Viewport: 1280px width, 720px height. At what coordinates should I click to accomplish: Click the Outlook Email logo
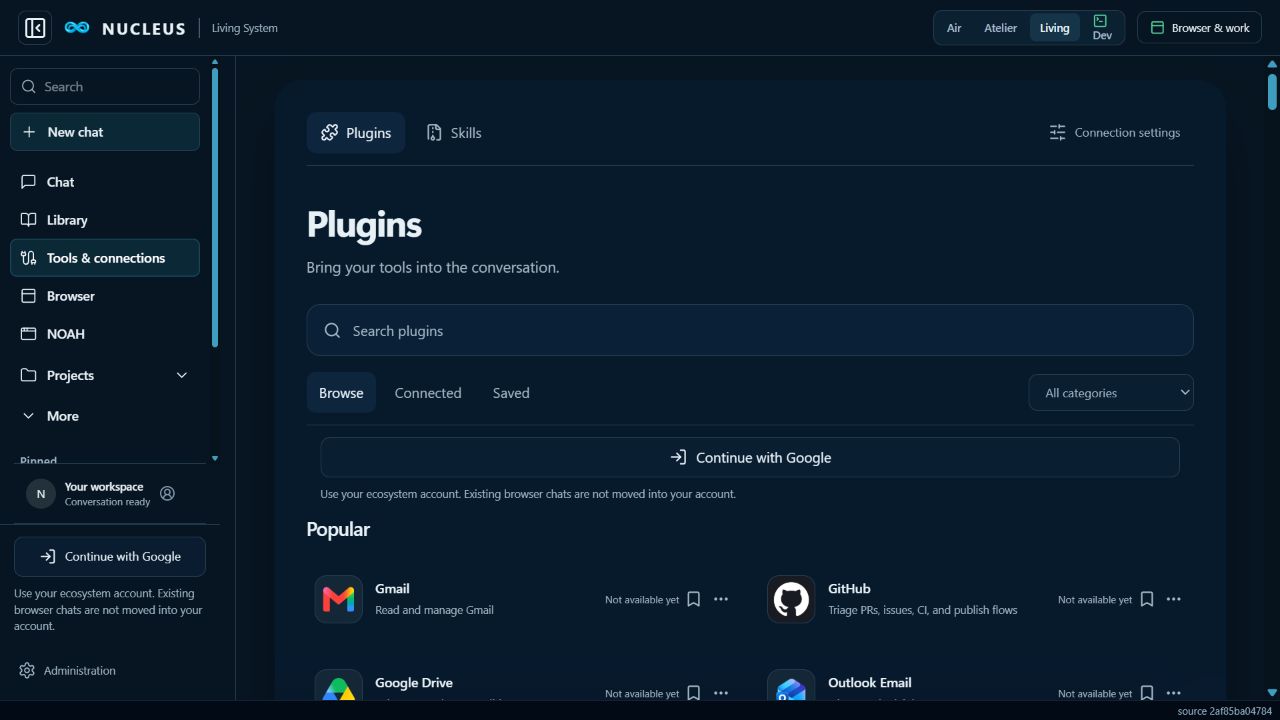(x=791, y=685)
